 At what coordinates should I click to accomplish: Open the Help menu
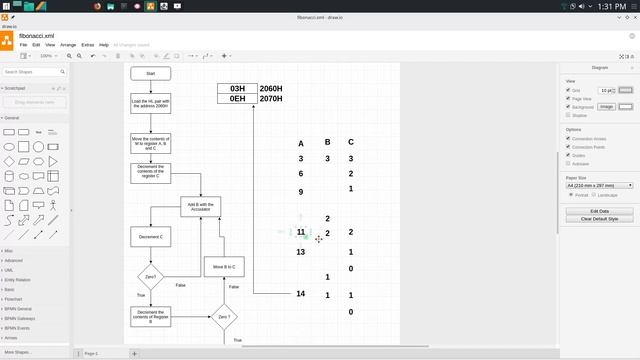tap(104, 45)
